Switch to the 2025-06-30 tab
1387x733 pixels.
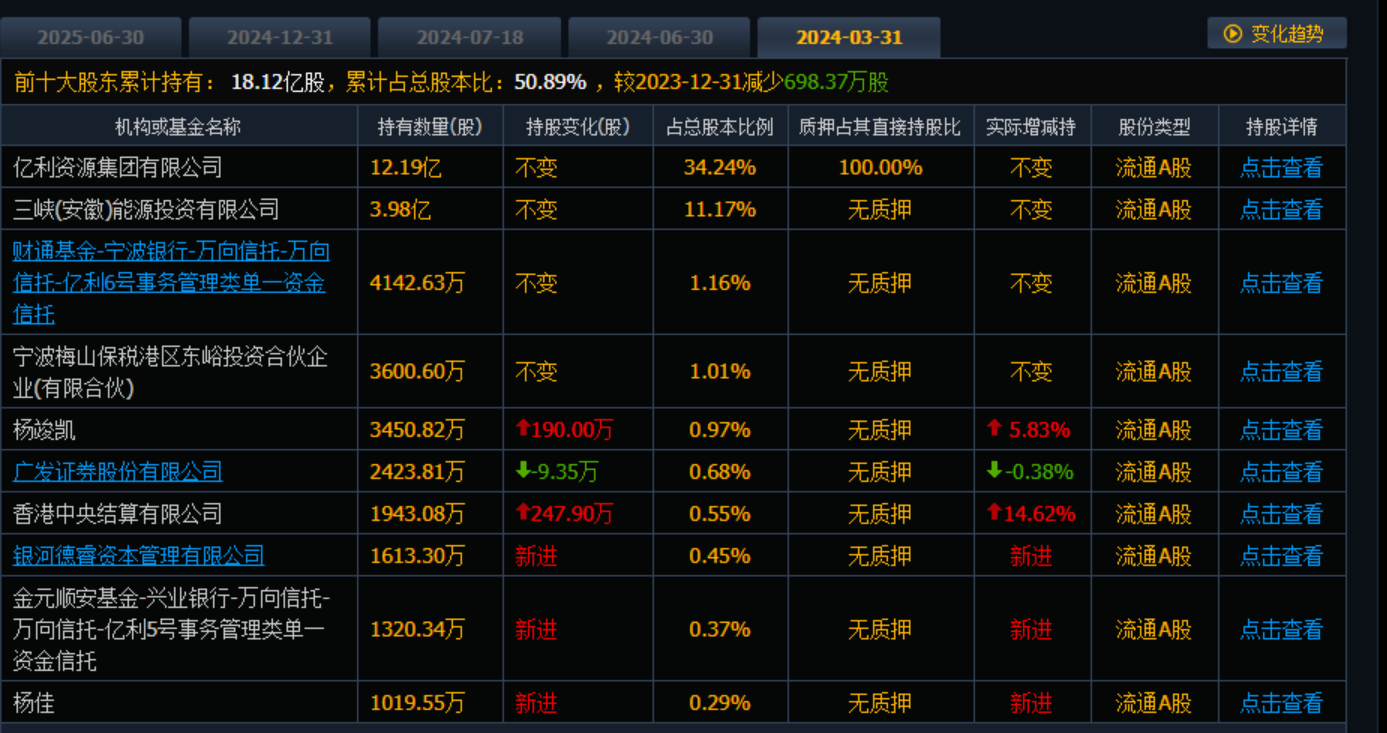[x=91, y=37]
